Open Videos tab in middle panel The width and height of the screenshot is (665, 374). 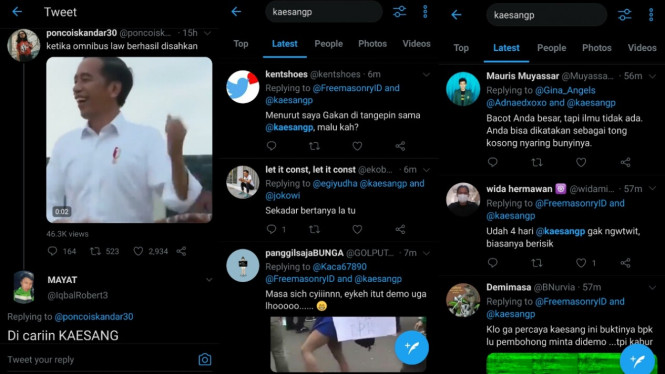(416, 44)
